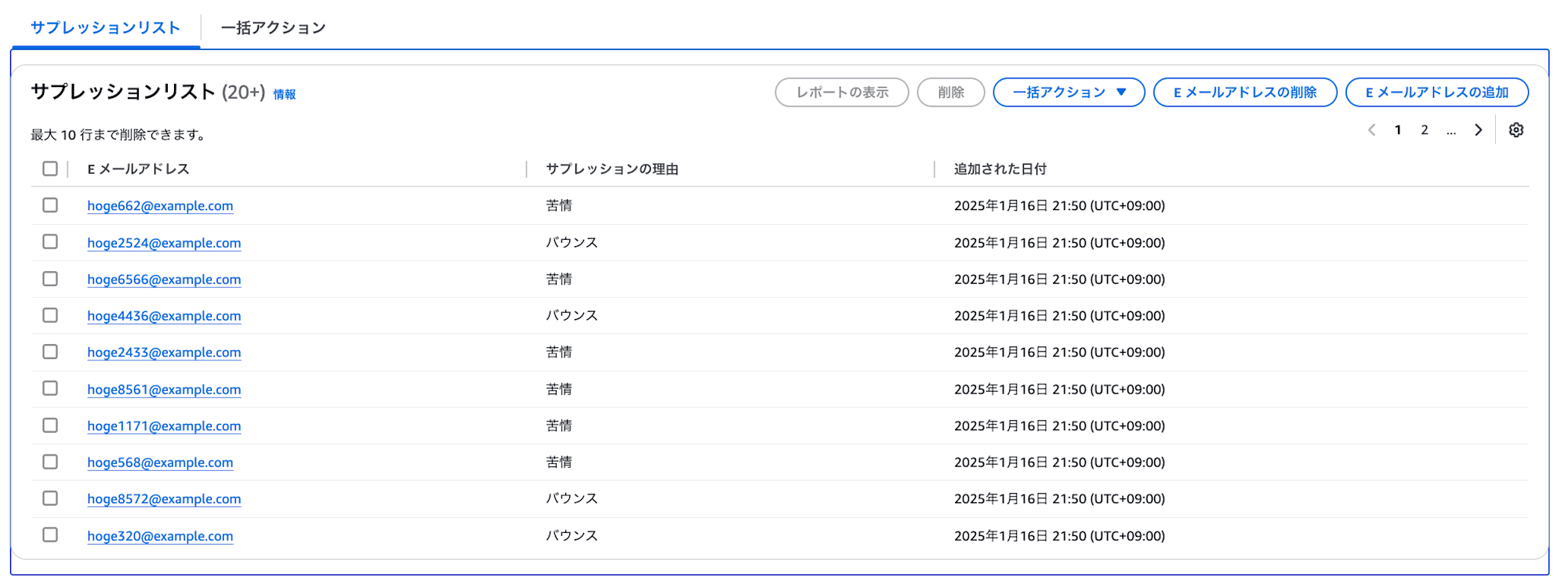Screen dimensions: 1568x587
Task: Click 苦情 reason in hoge568 row
Action: [559, 462]
